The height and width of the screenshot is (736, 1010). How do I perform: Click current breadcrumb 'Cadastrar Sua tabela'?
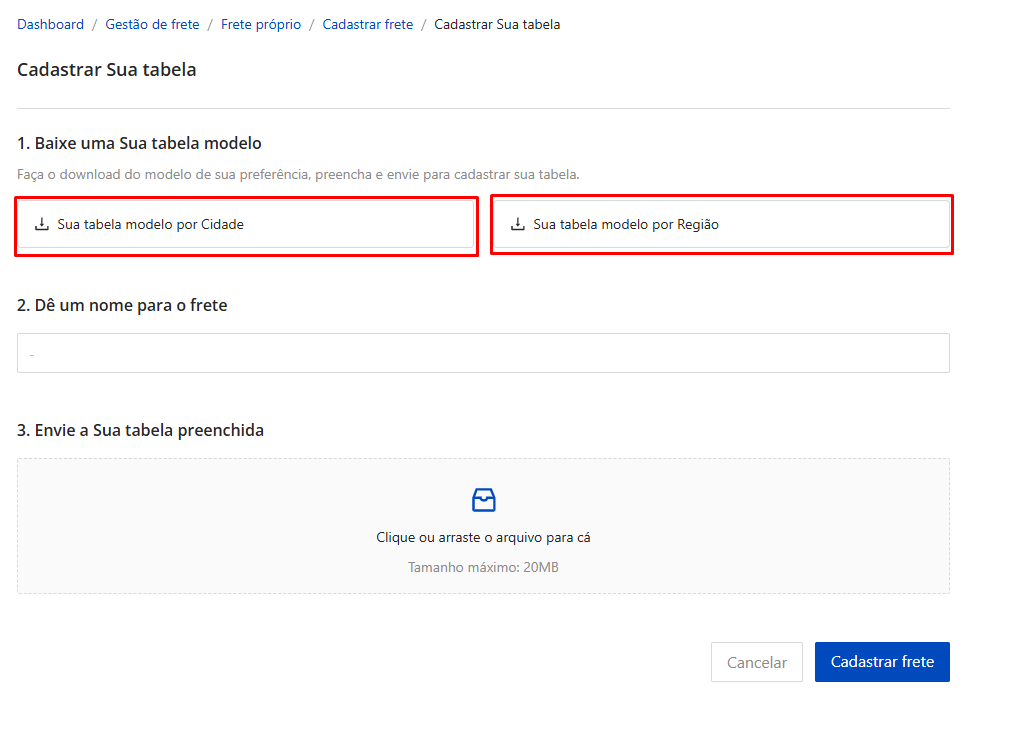click(497, 24)
